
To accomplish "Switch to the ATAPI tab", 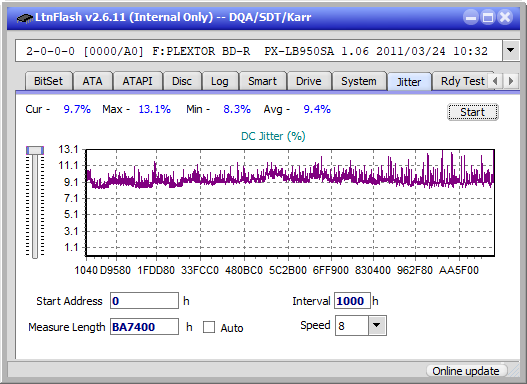I will coord(137,81).
